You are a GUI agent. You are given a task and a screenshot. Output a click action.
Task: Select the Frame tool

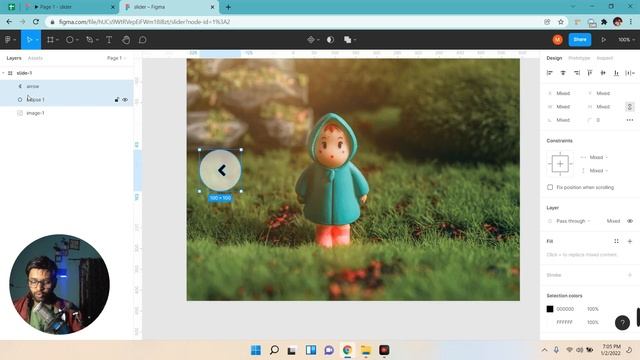click(x=50, y=40)
